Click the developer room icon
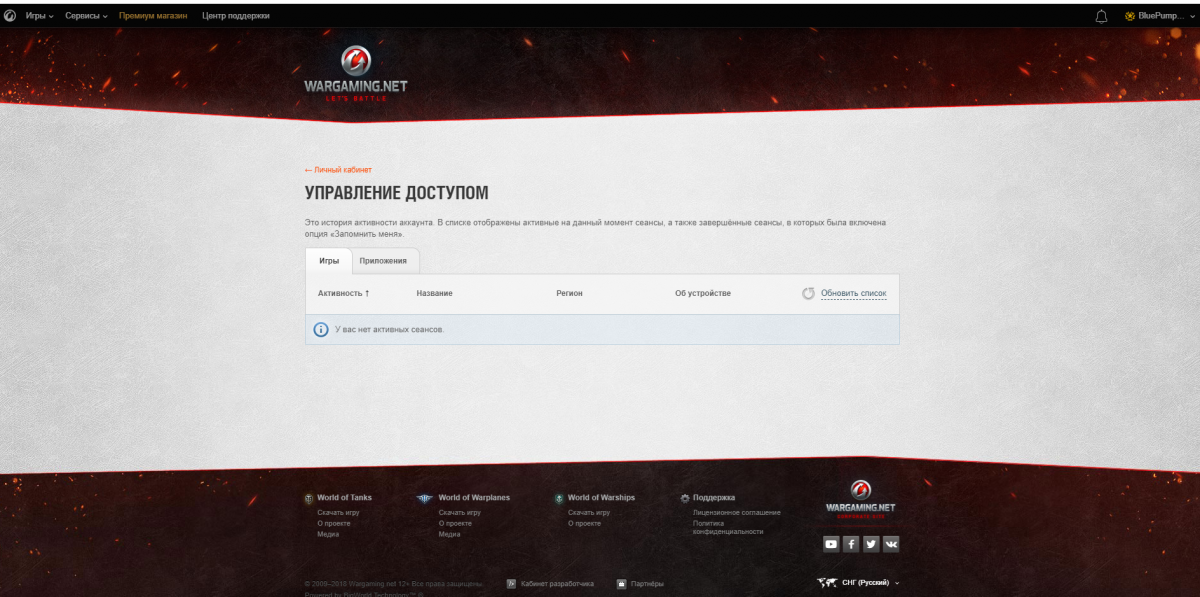This screenshot has height=597, width=1200. [511, 583]
